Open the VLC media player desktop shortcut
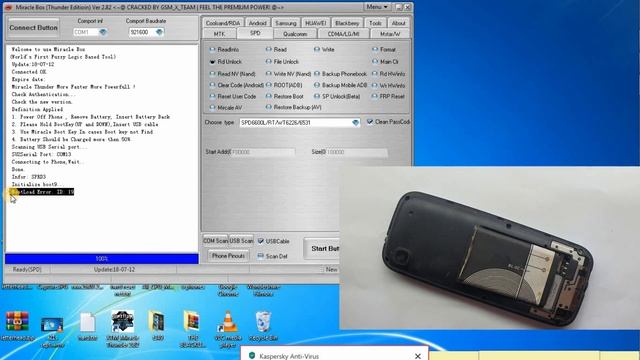This screenshot has width=640, height=360. [x=227, y=329]
